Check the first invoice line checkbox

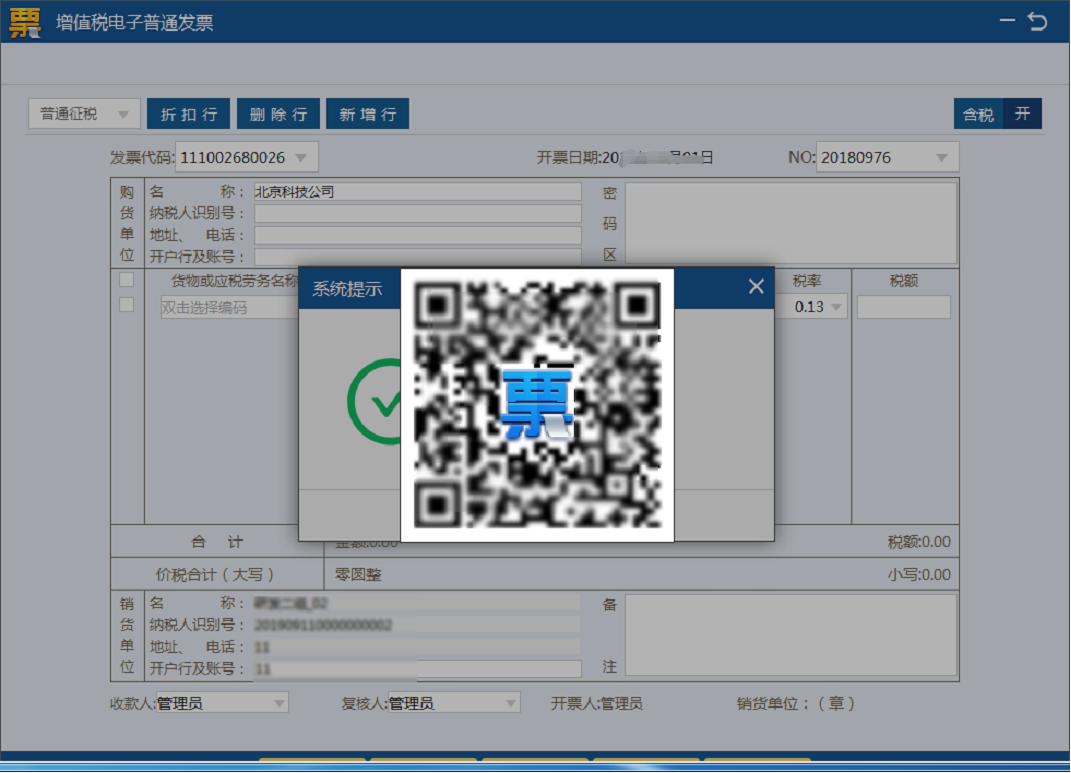[x=125, y=280]
